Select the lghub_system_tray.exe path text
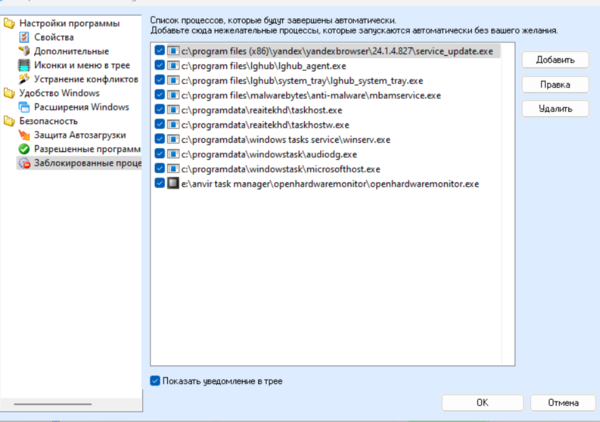Viewport: 600px width, 422px height. tap(302, 80)
